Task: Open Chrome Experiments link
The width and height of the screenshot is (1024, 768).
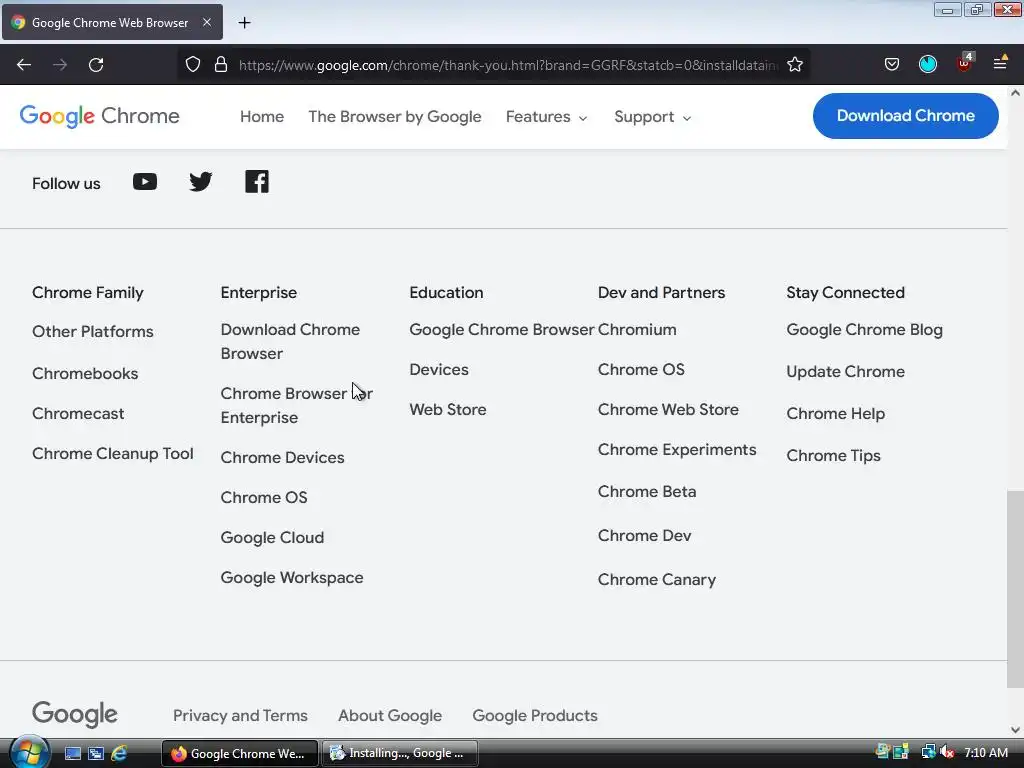Action: [677, 450]
